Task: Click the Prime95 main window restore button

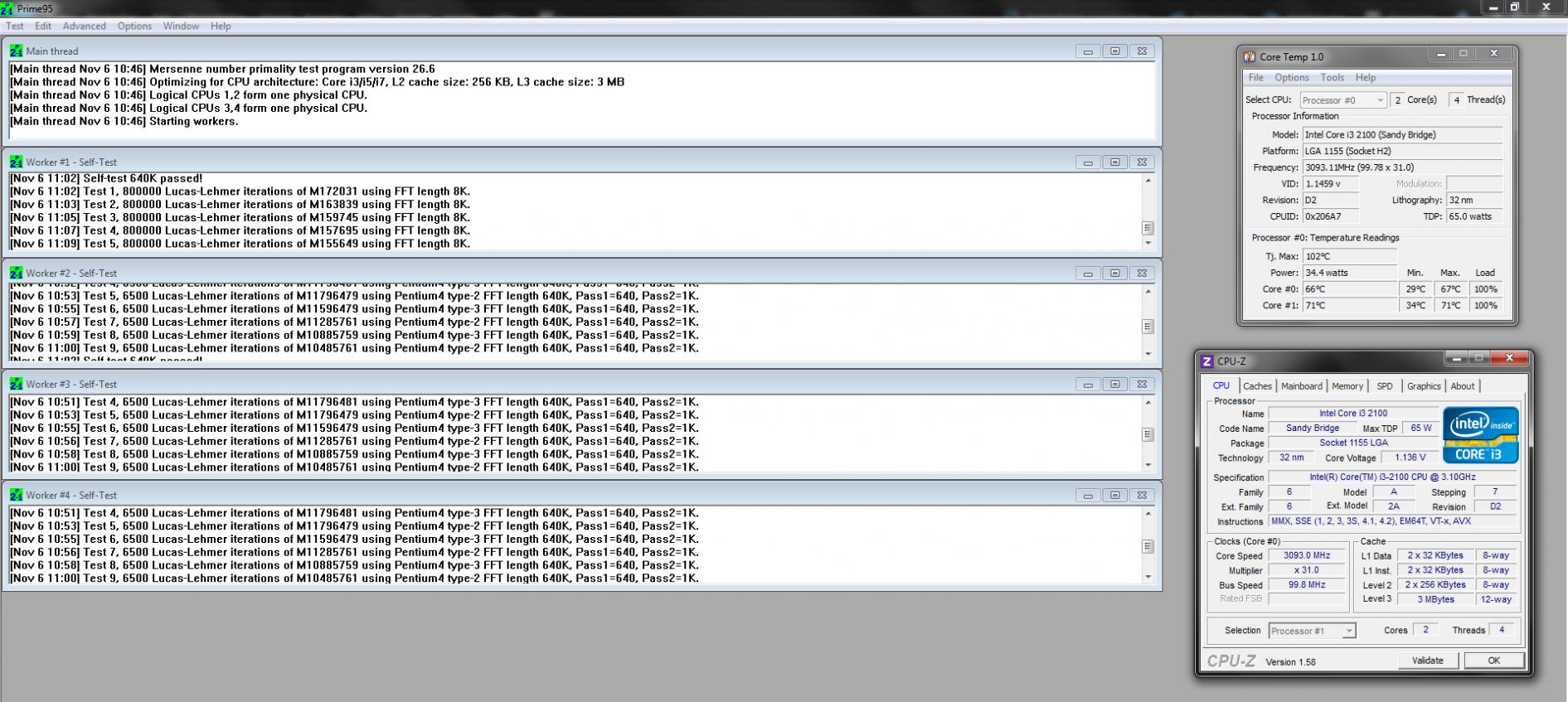Action: [x=1515, y=7]
